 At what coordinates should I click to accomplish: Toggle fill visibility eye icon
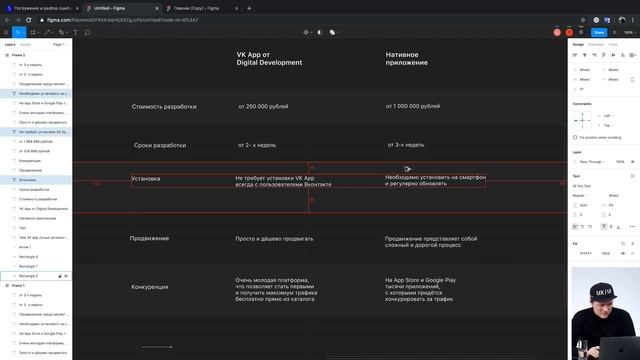click(x=623, y=253)
